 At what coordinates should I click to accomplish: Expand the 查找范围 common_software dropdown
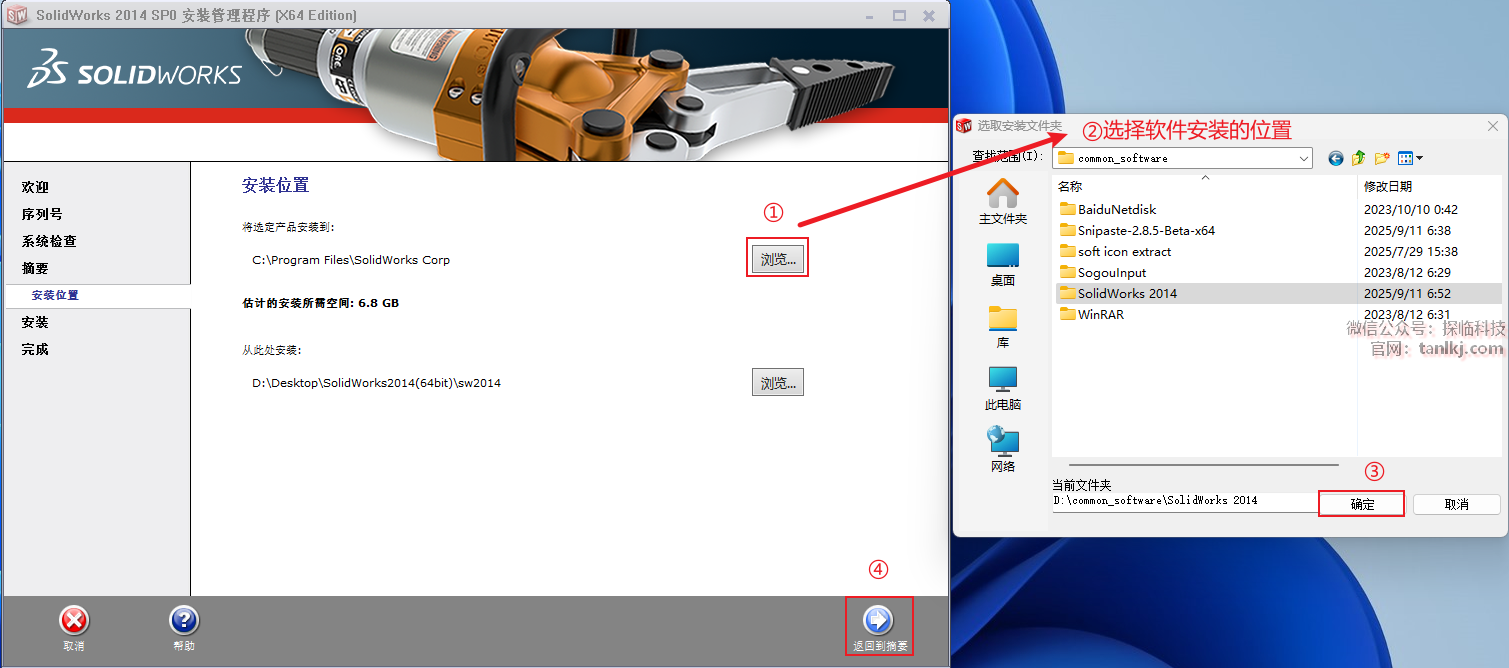coord(1304,158)
